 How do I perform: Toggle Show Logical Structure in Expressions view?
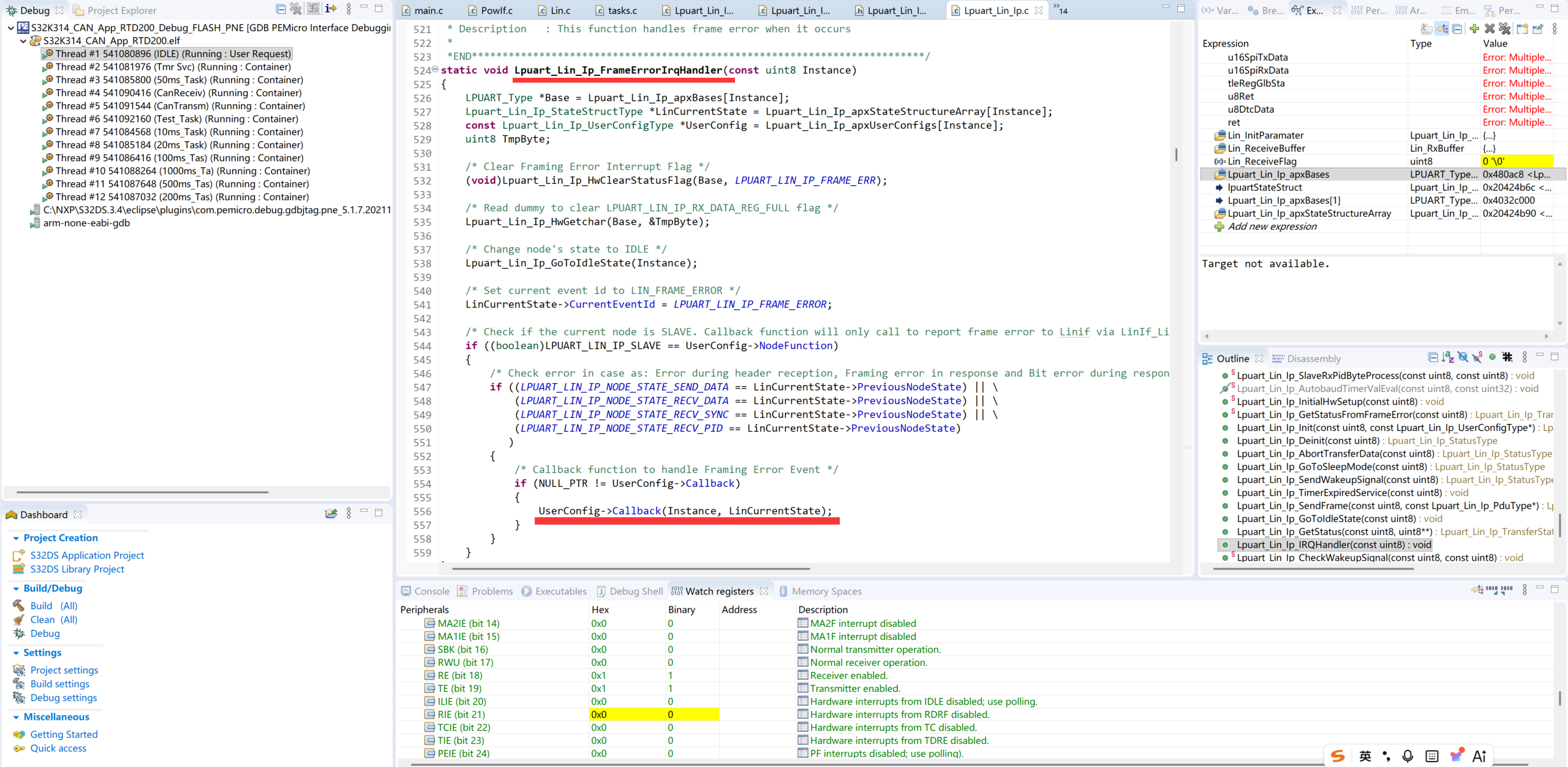(1442, 29)
